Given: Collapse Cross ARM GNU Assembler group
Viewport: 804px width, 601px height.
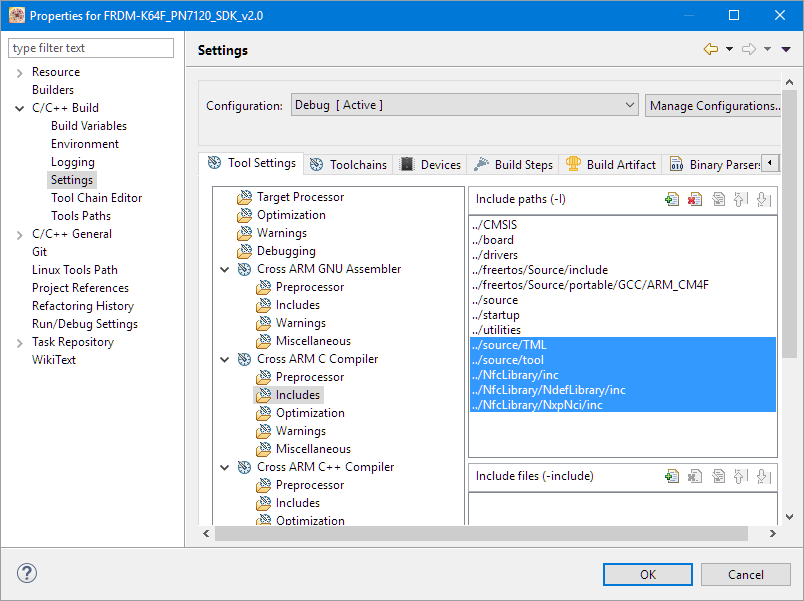Looking at the screenshot, I should pos(224,269).
